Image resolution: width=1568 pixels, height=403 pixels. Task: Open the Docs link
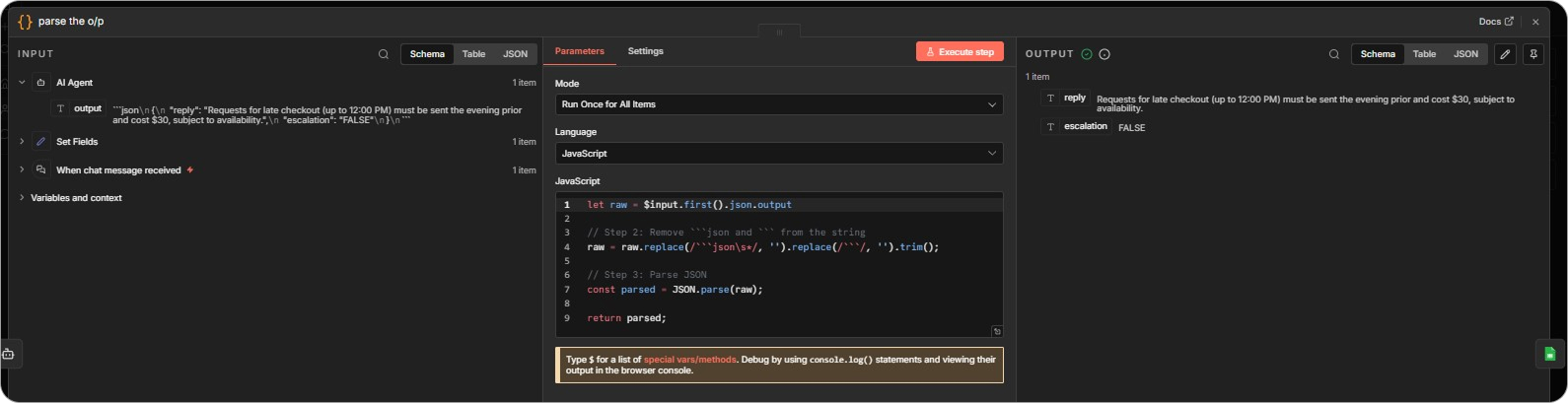1495,22
